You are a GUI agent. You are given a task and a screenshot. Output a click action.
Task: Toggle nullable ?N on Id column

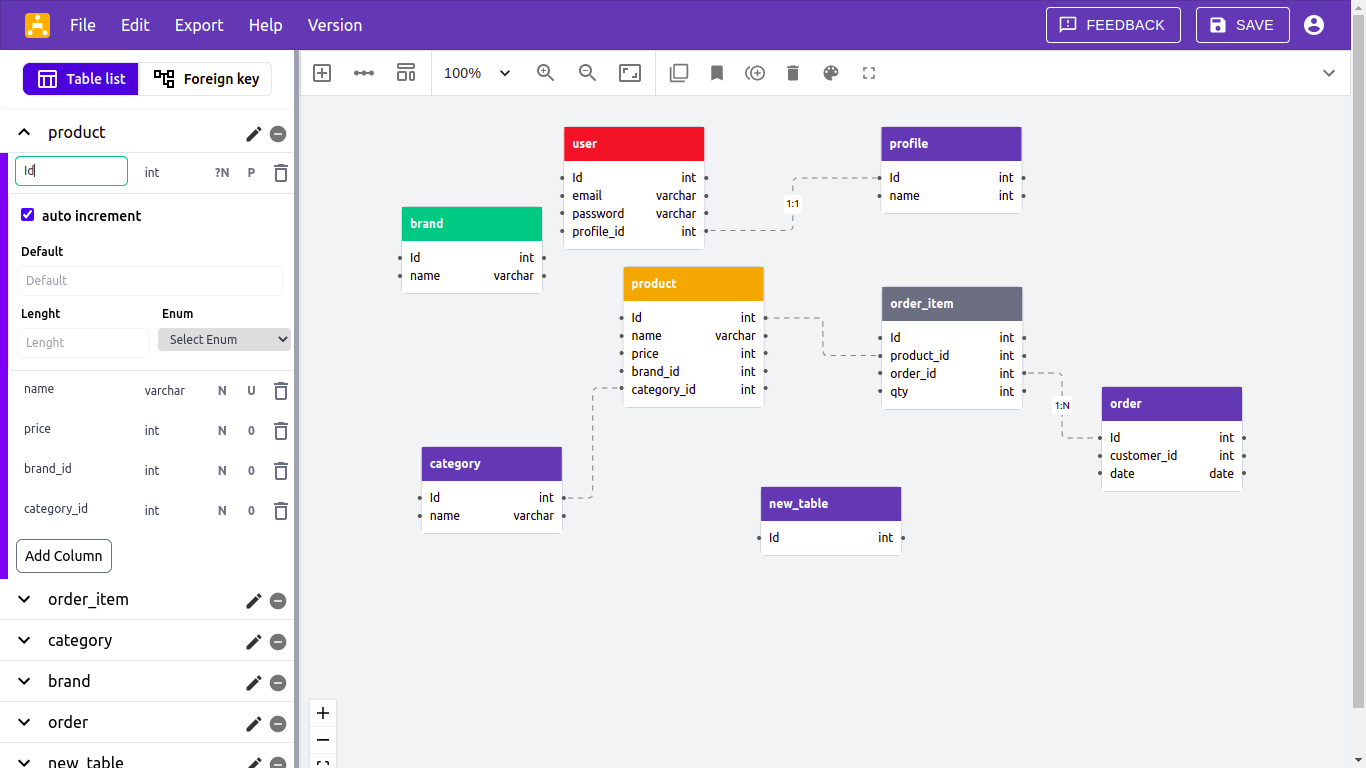[x=222, y=173]
